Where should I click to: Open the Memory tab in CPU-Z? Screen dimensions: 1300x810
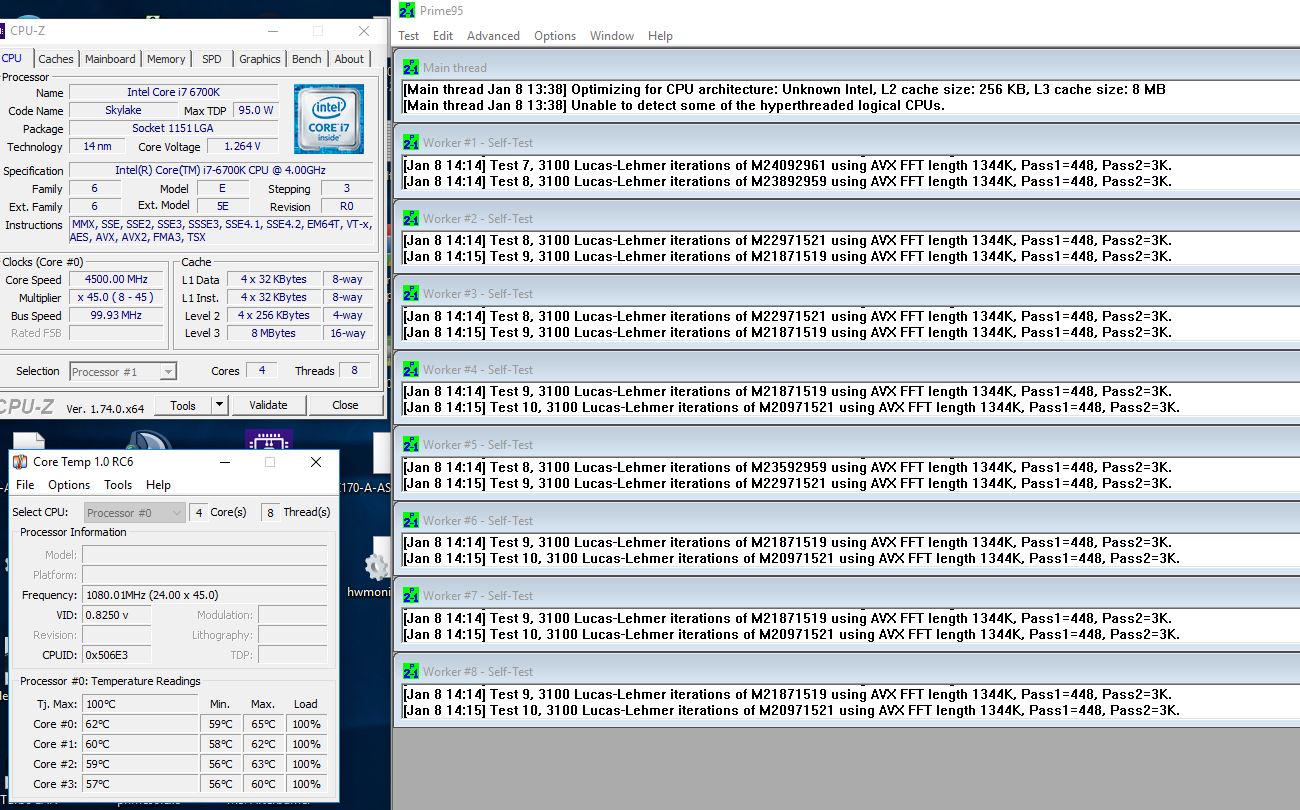pos(166,59)
